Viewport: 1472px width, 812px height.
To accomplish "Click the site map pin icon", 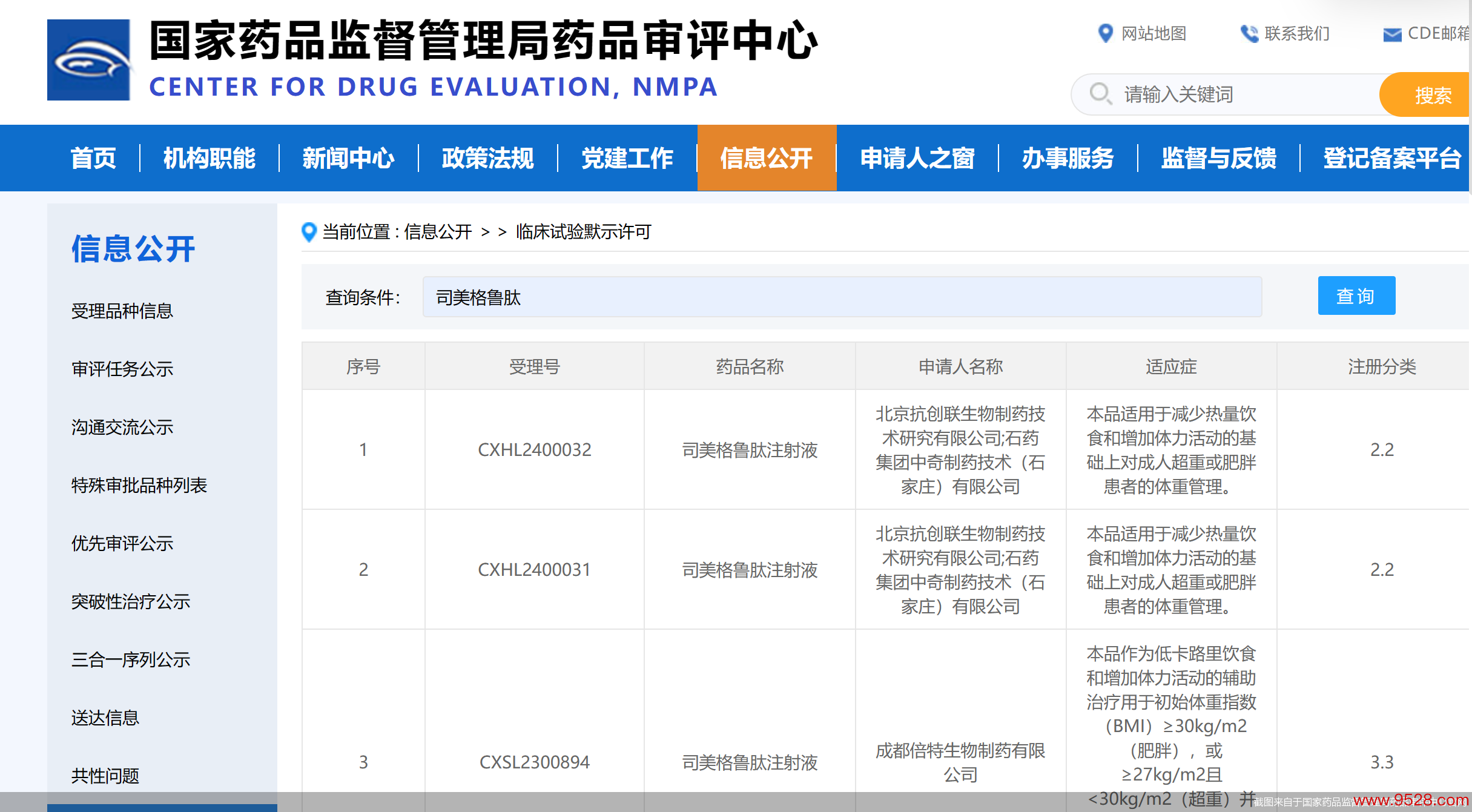I will [1106, 33].
